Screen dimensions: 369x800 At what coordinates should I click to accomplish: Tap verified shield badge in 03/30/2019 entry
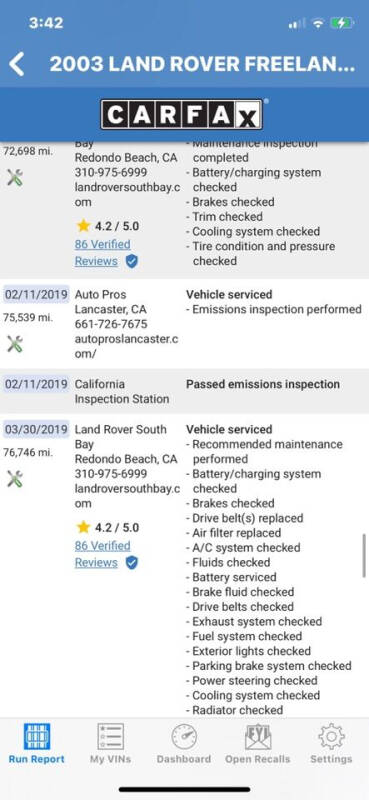coord(132,563)
